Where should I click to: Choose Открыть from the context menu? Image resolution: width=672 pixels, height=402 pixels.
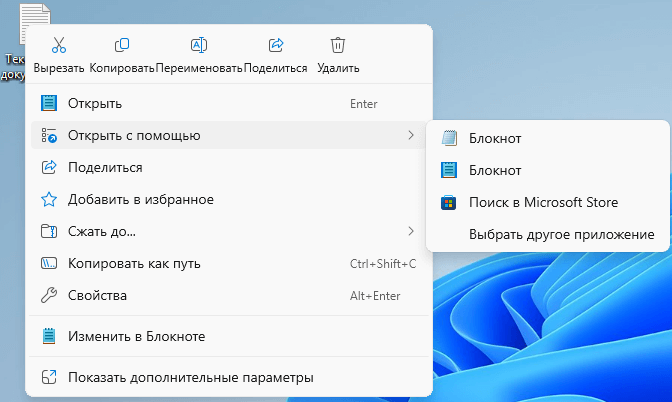tap(95, 103)
